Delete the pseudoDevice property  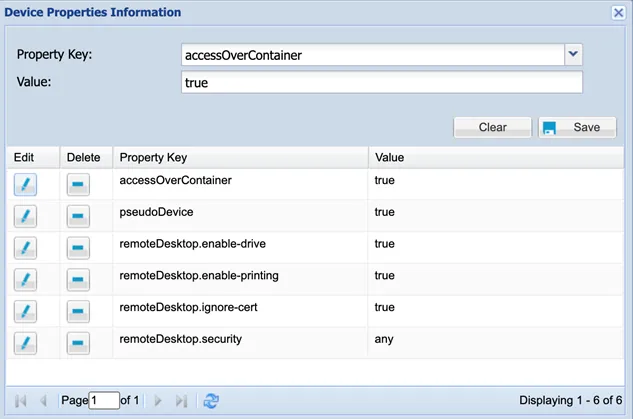coord(78,216)
